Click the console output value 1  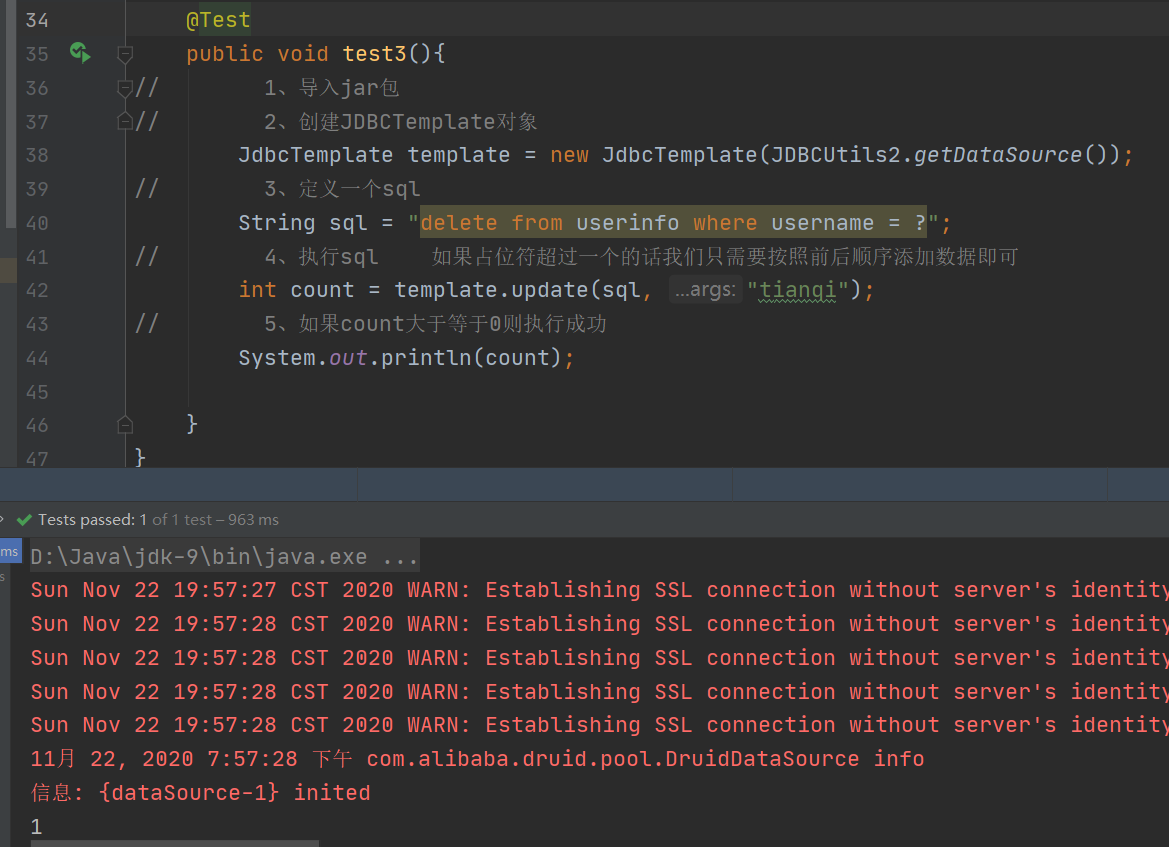(x=37, y=826)
